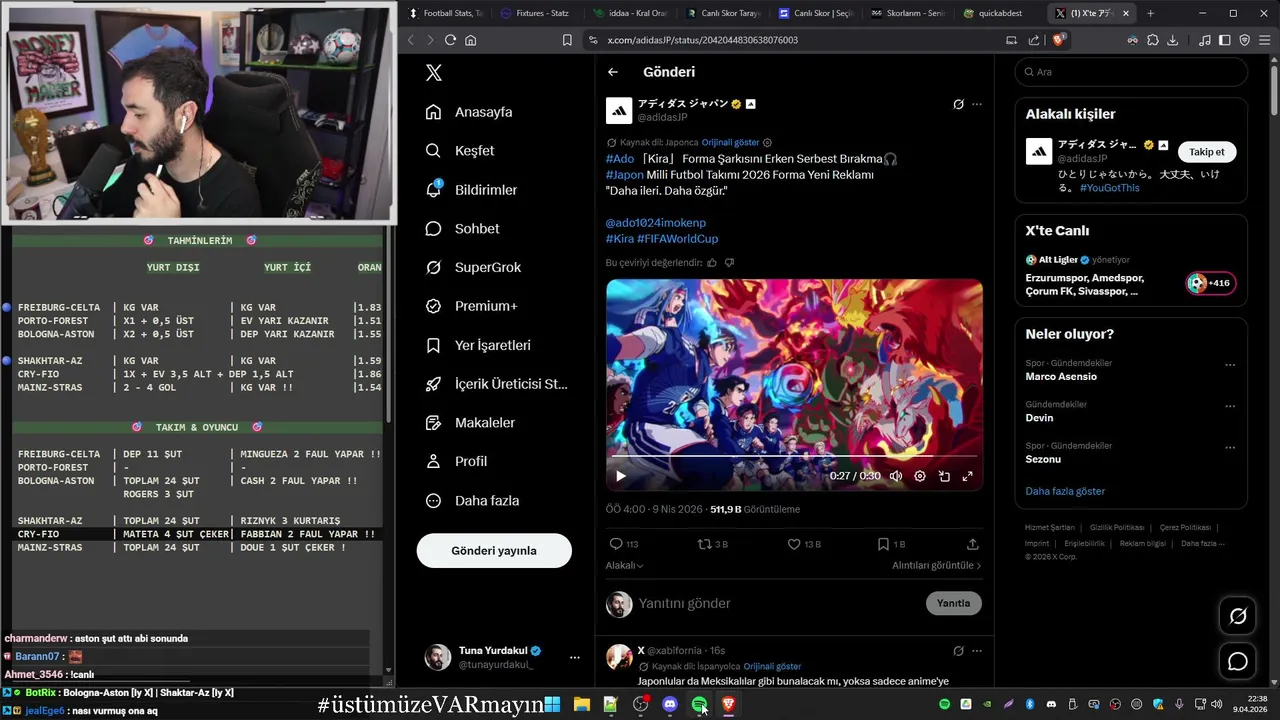Image resolution: width=1280 pixels, height=720 pixels.
Task: Open Spotify from the Windows taskbar
Action: tap(699, 705)
